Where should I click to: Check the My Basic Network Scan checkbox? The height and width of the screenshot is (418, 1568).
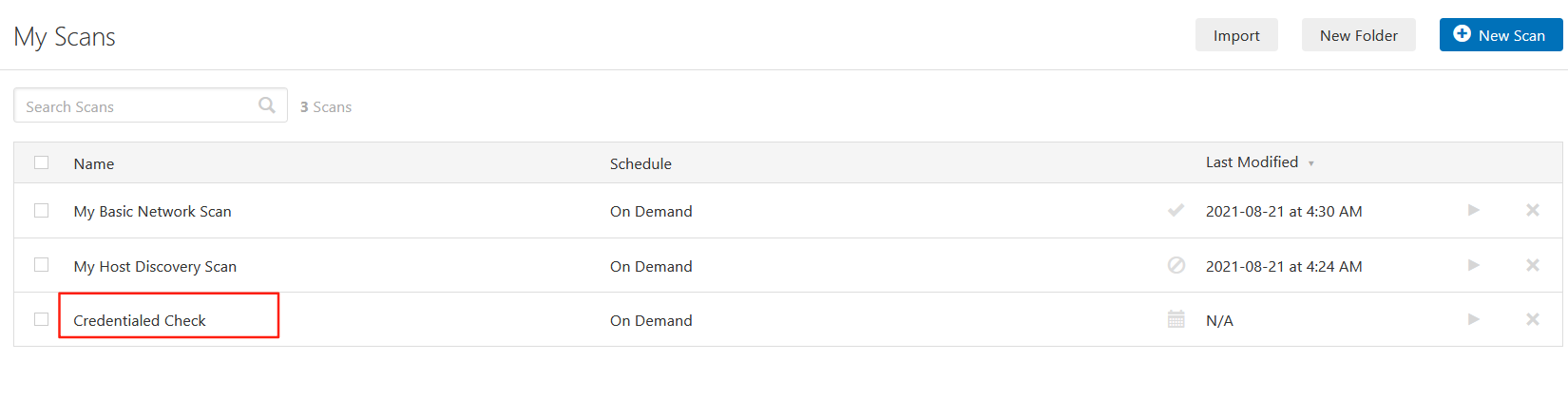[41, 210]
